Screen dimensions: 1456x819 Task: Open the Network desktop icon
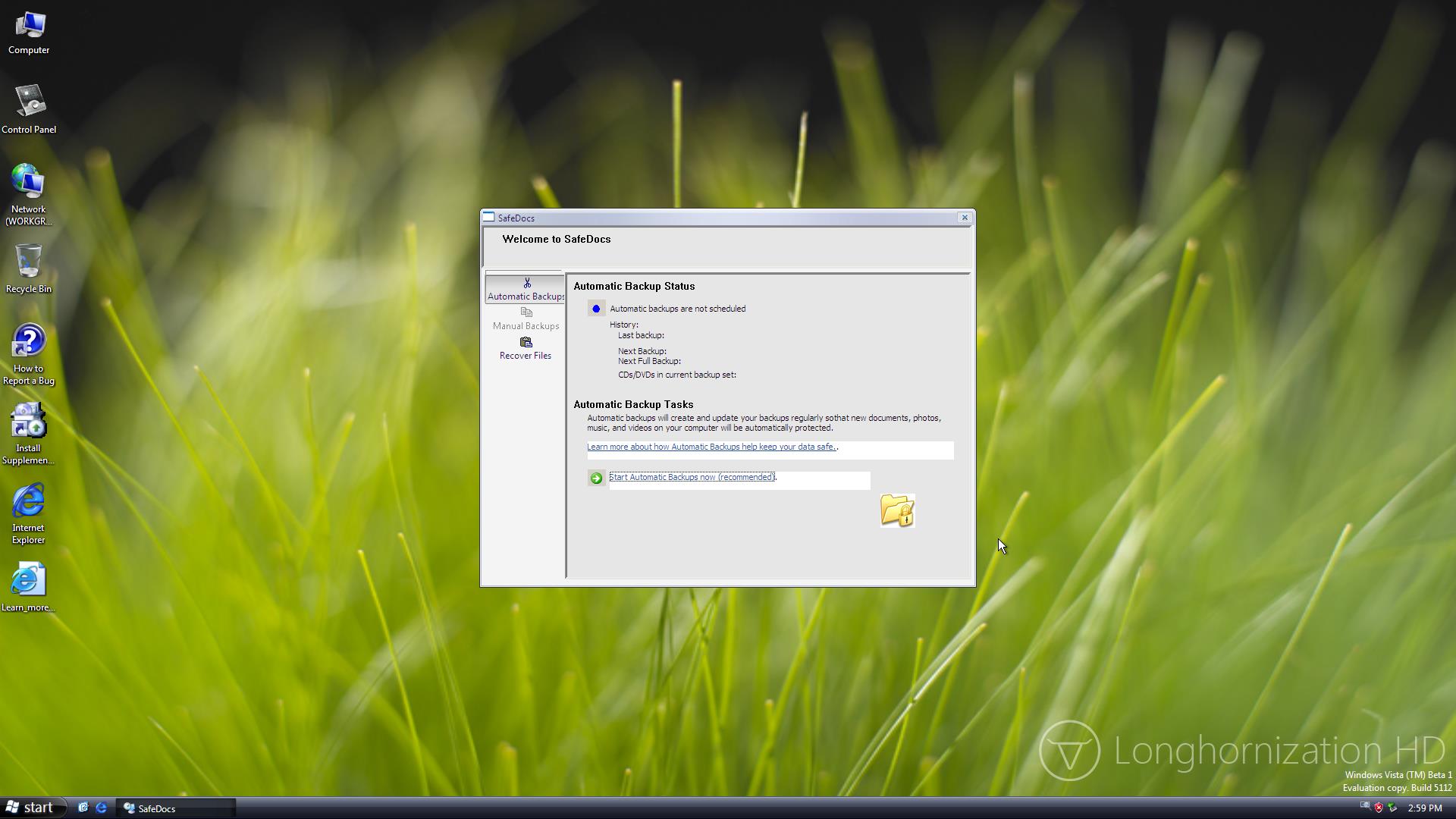tap(29, 192)
